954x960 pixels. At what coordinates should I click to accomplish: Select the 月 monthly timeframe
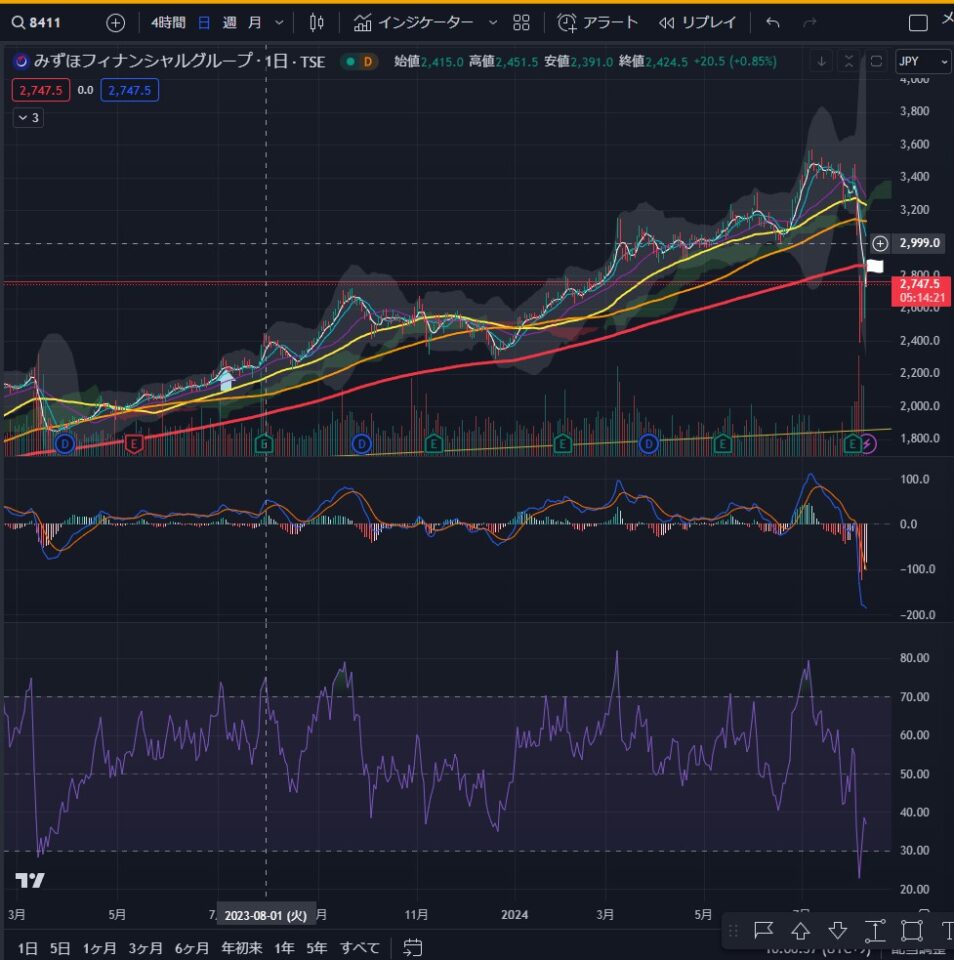click(255, 23)
